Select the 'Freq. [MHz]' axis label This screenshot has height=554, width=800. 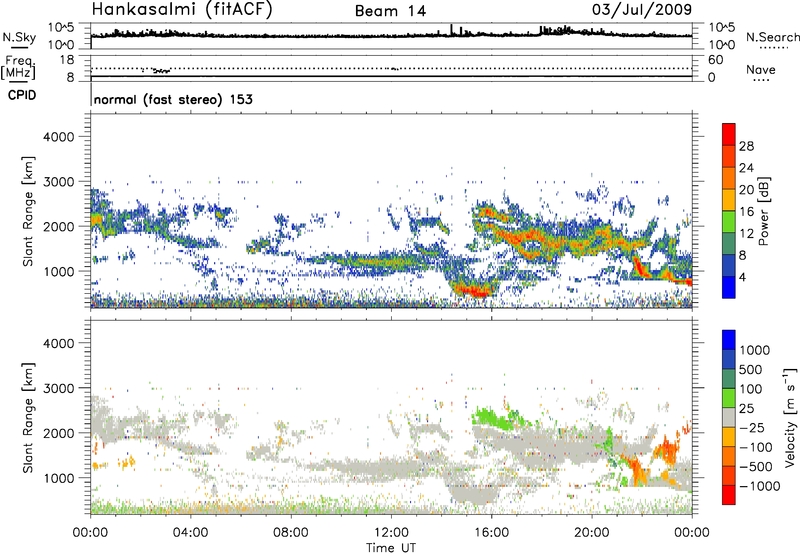(19, 67)
